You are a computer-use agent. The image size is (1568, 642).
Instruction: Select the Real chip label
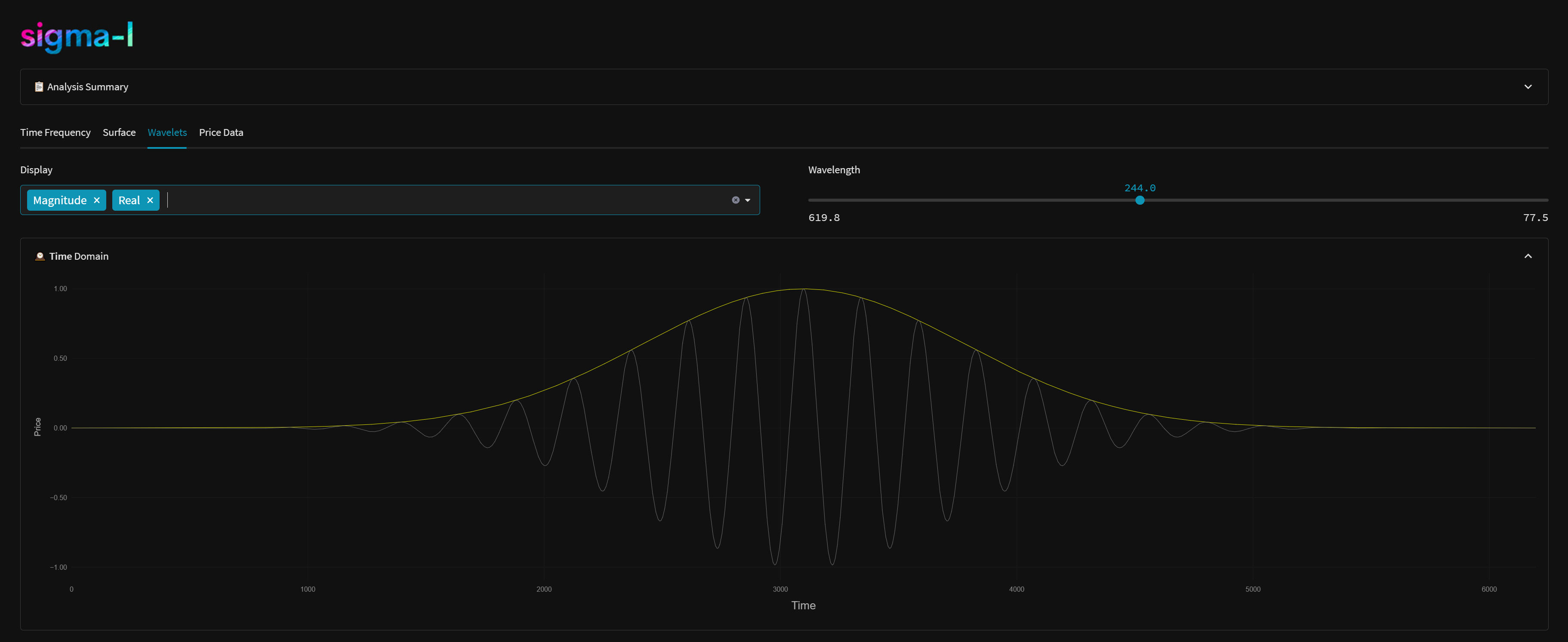[x=129, y=200]
